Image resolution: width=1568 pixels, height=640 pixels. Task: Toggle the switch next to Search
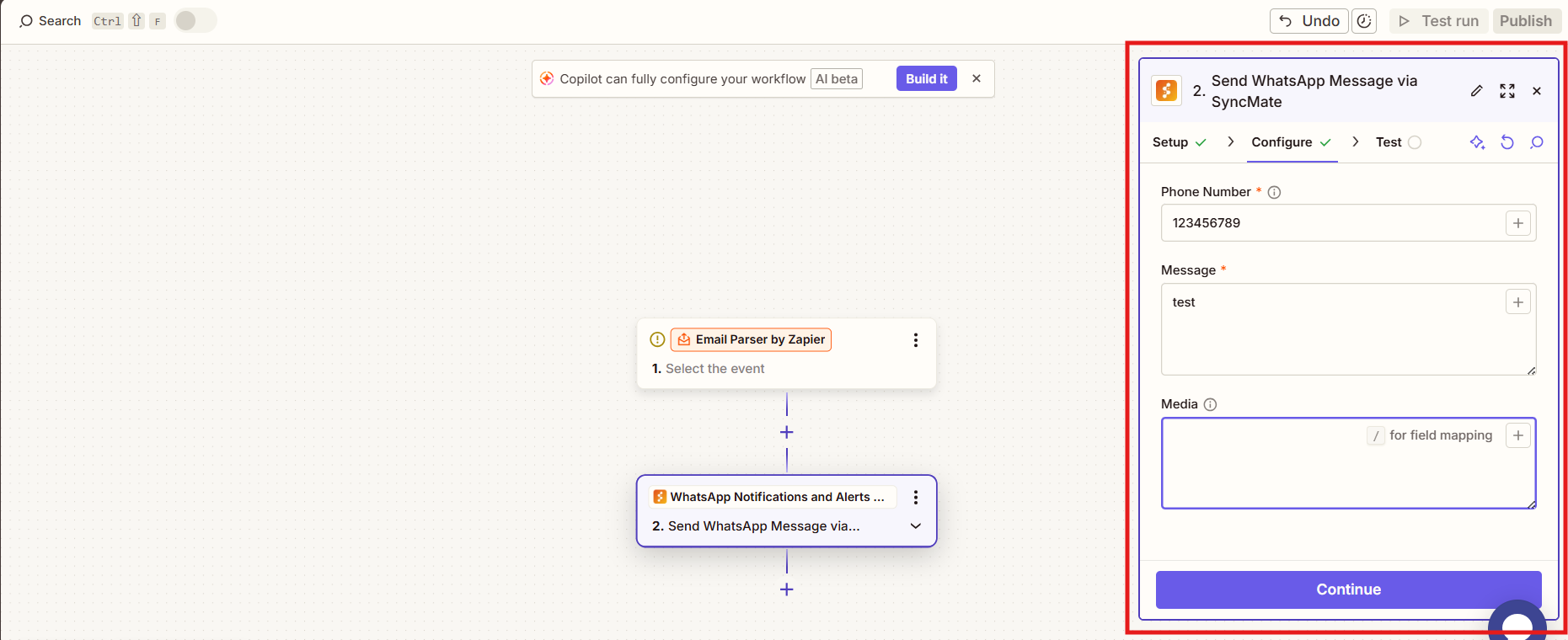tap(195, 21)
